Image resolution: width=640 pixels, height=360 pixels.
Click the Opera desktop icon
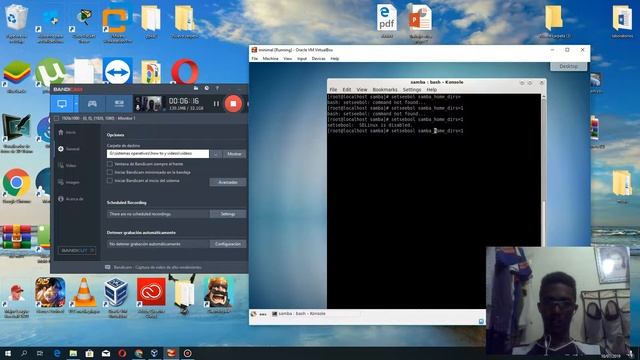185,72
